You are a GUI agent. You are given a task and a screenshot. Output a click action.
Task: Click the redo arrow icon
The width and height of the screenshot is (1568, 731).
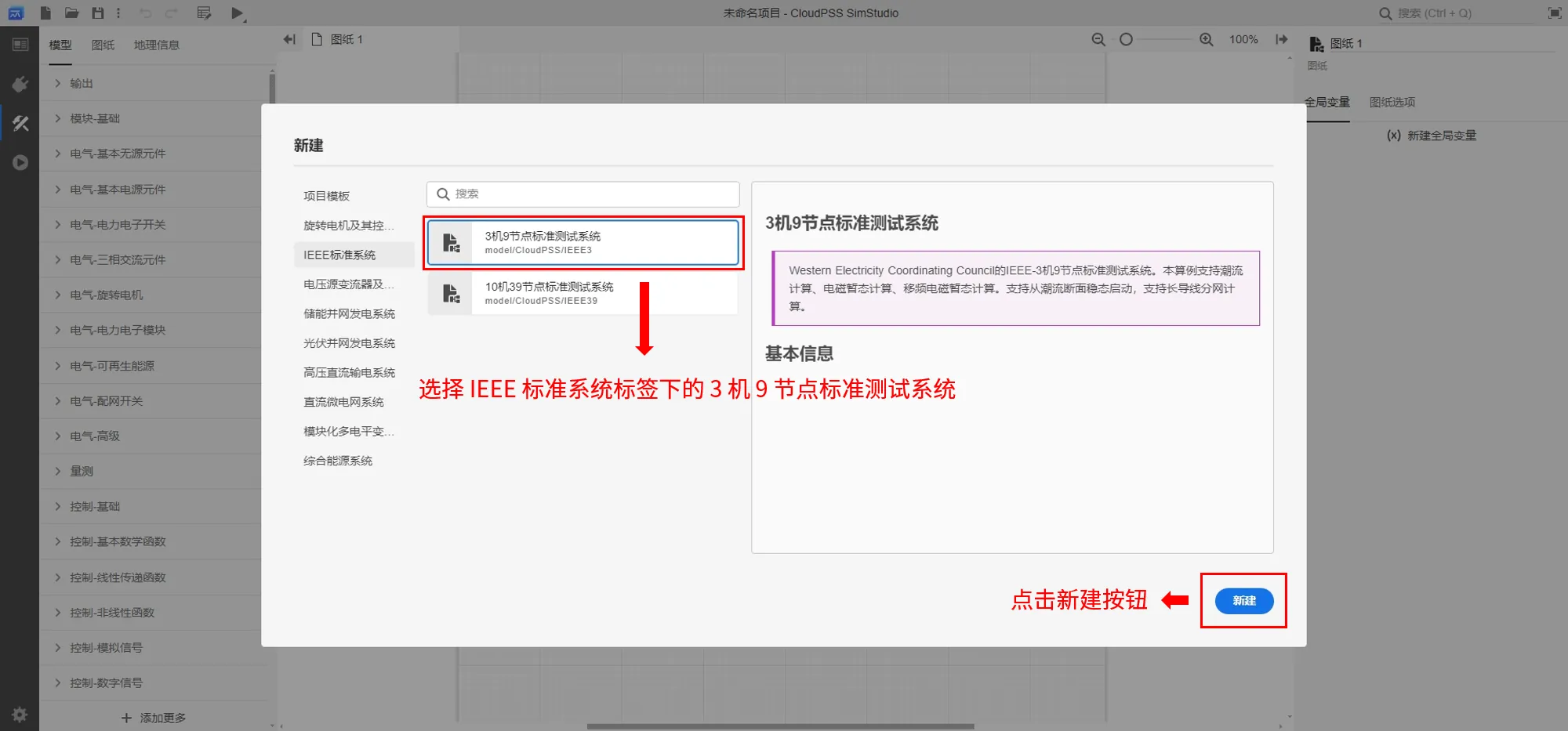[x=172, y=13]
